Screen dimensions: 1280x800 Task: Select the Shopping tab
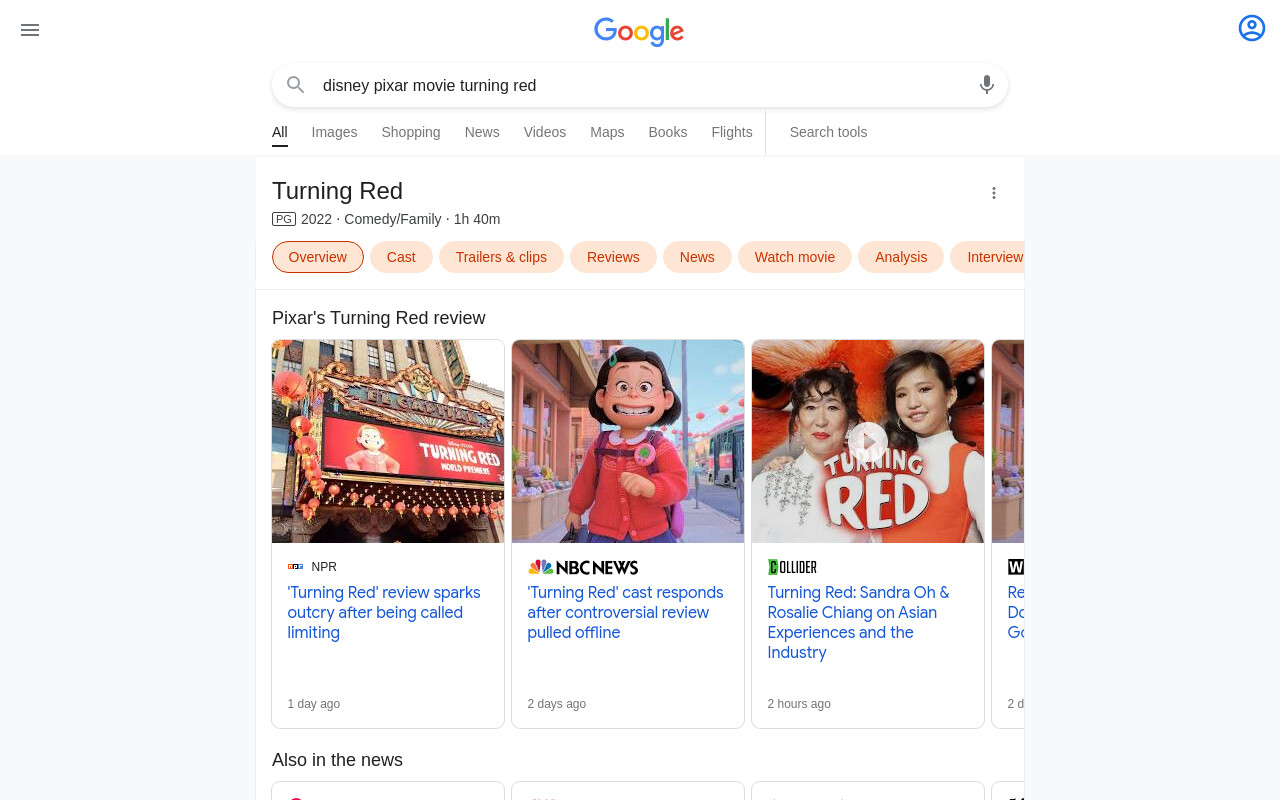(x=411, y=132)
